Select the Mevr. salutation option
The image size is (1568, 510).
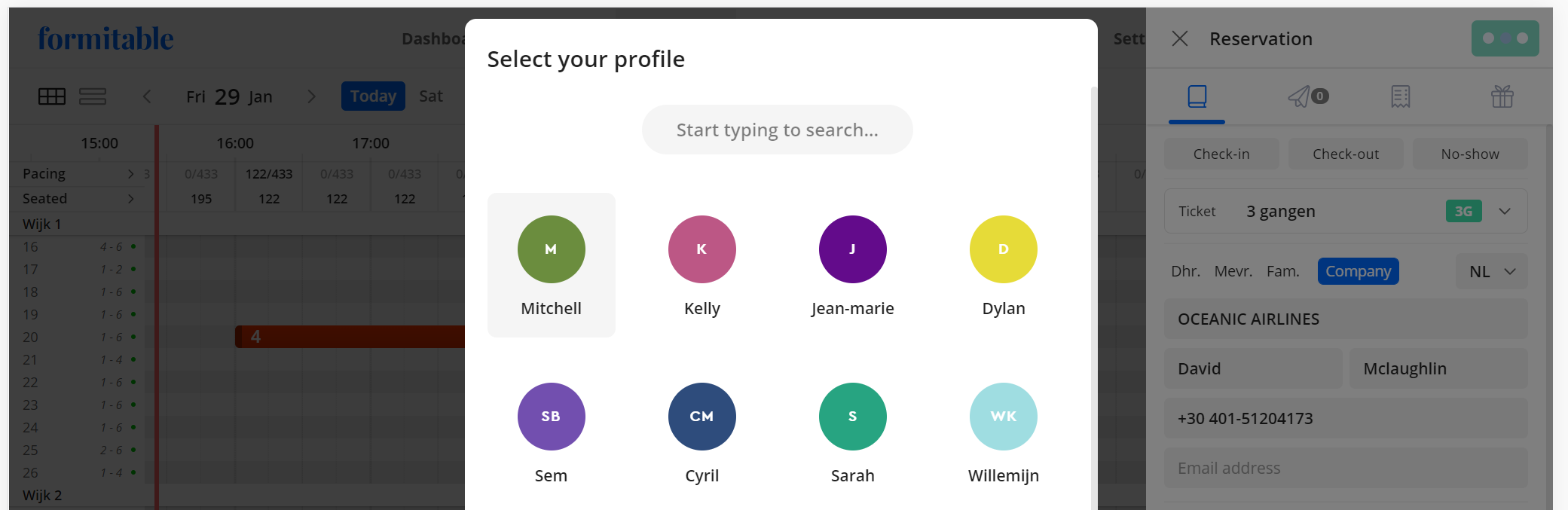[x=1233, y=271]
